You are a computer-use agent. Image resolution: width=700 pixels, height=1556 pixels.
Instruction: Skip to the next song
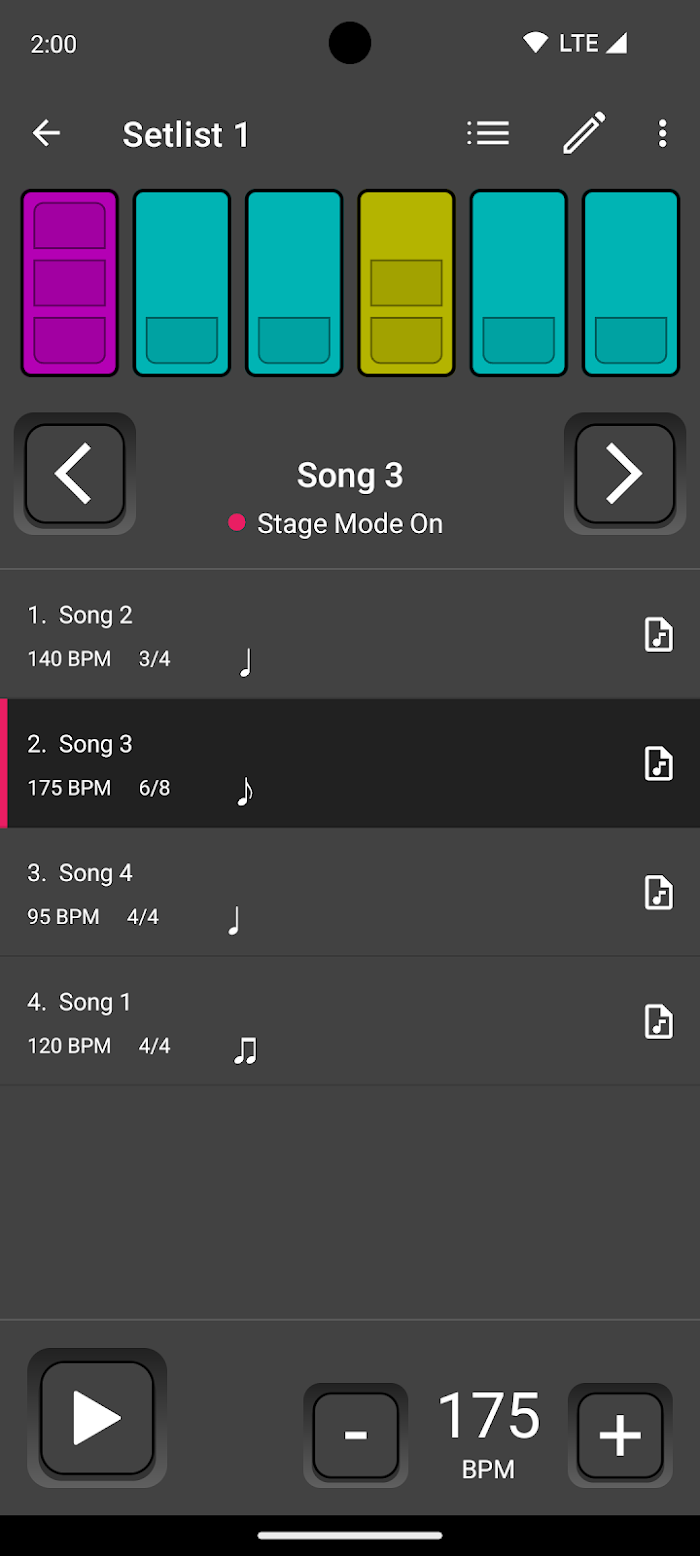[625, 474]
